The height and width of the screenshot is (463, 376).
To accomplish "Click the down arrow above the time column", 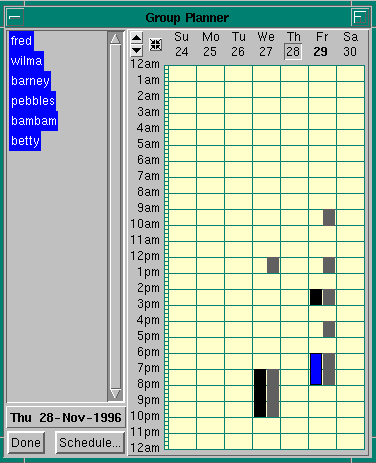I will (136, 50).
